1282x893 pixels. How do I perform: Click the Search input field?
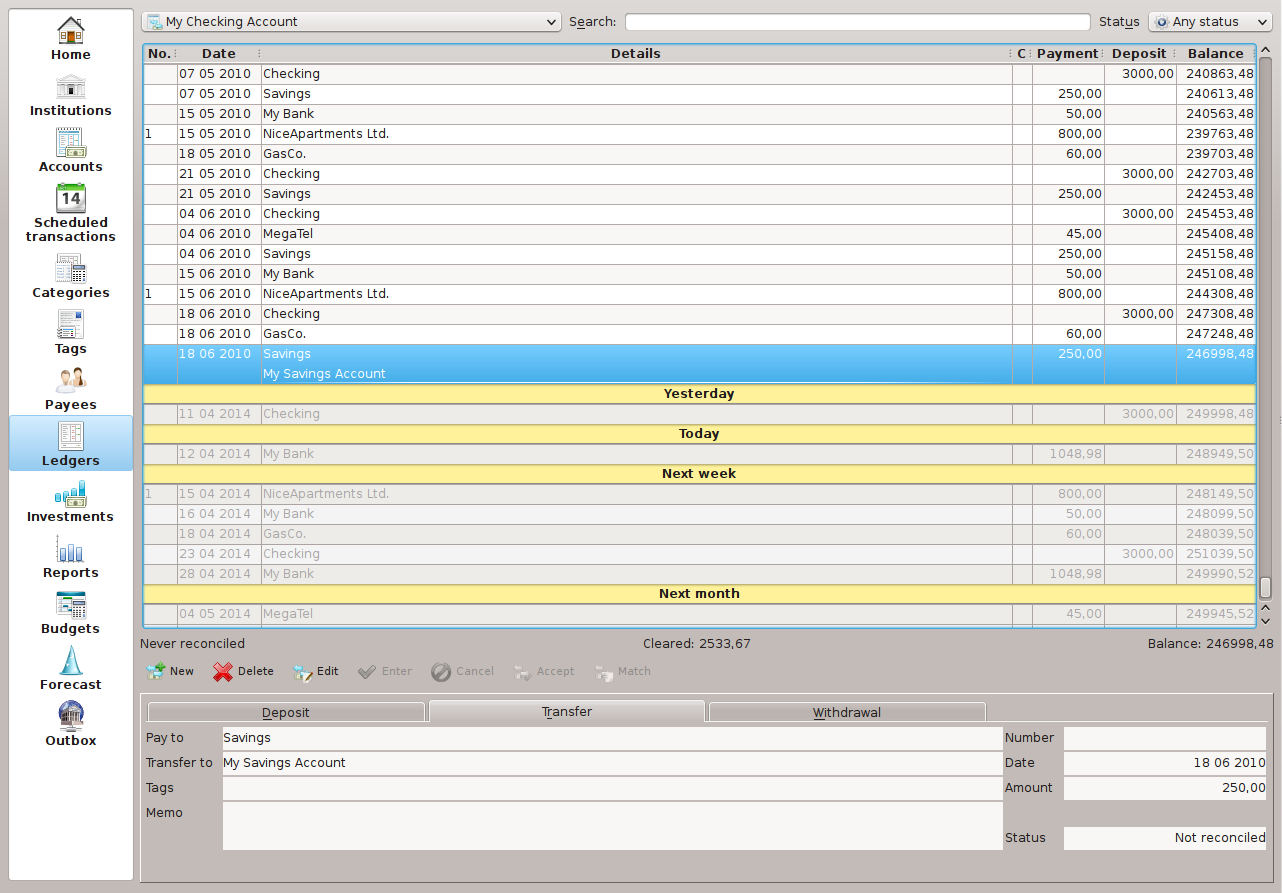tap(858, 22)
